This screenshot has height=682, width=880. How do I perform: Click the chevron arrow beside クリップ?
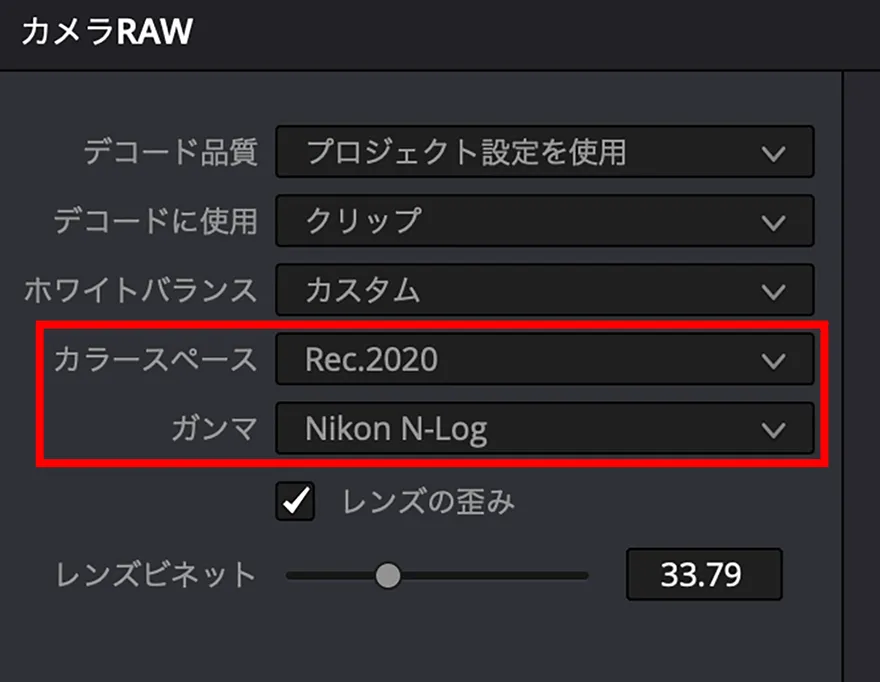(772, 222)
